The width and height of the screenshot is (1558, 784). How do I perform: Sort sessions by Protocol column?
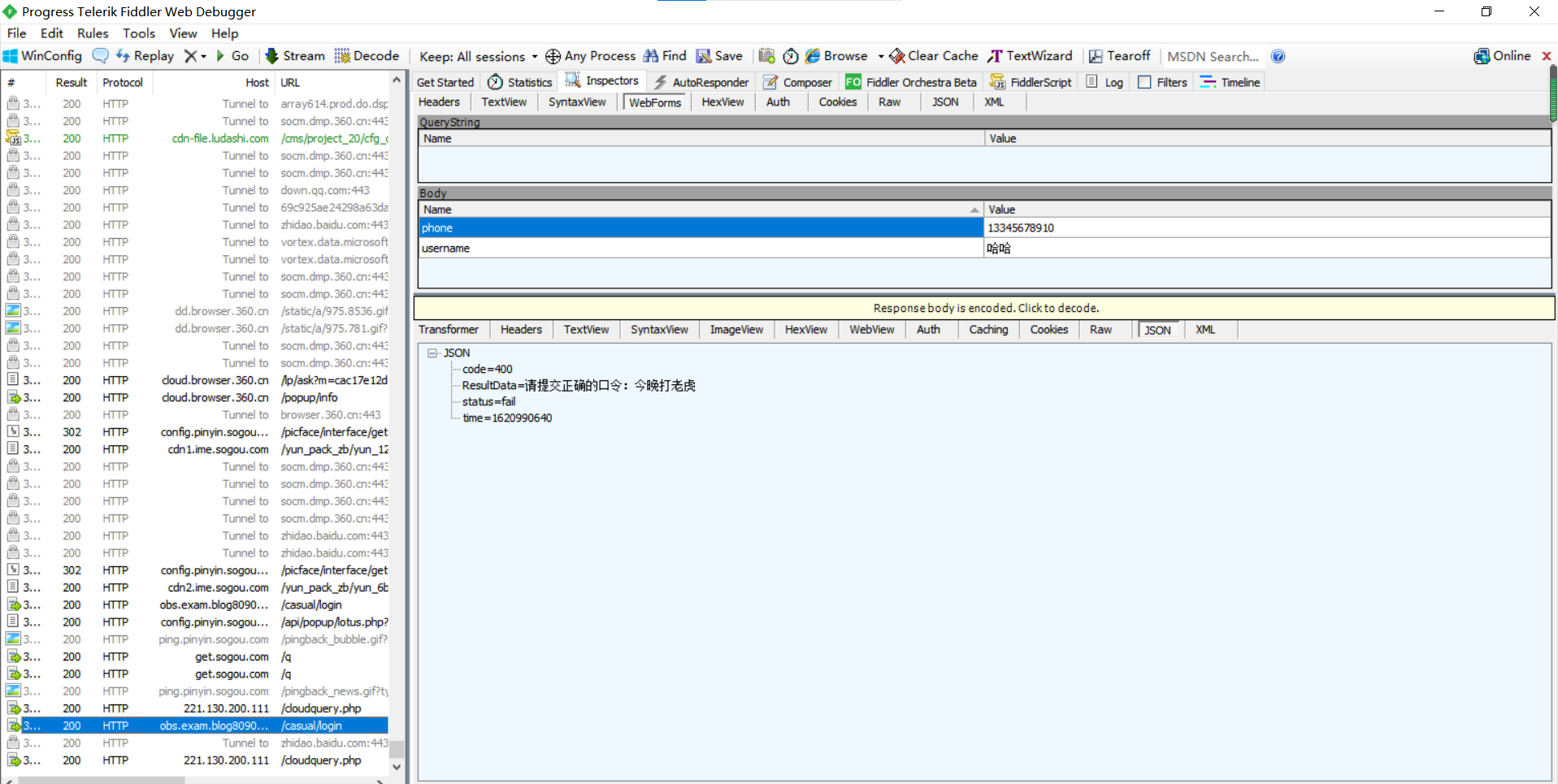click(x=123, y=82)
